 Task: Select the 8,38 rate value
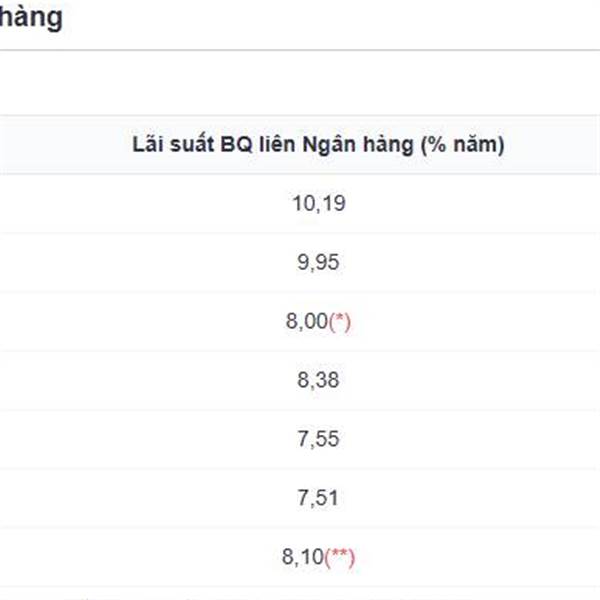click(x=318, y=381)
